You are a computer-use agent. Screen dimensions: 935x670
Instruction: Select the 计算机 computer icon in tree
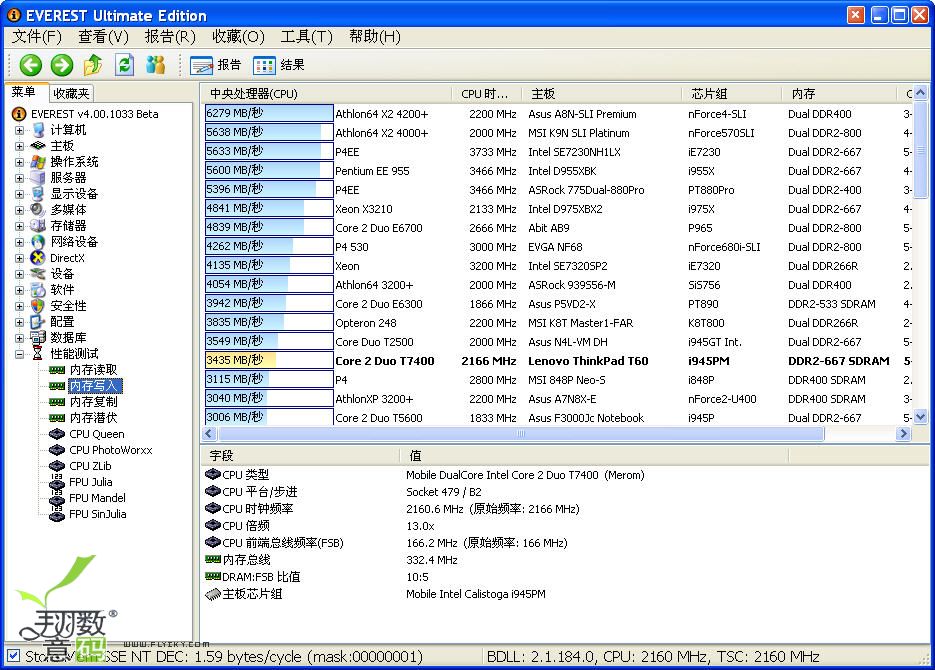coord(38,130)
